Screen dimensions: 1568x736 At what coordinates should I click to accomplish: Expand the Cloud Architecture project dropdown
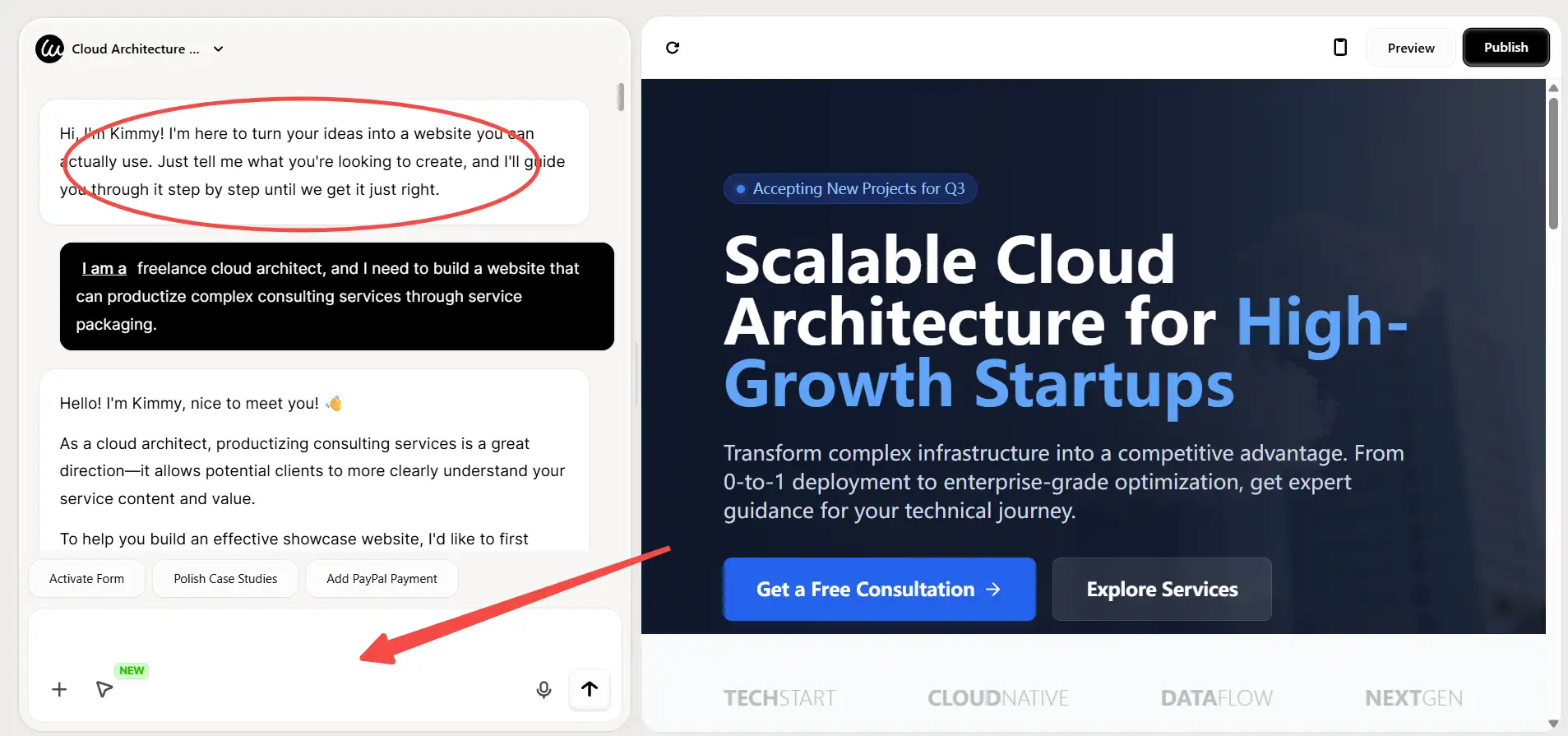click(x=218, y=49)
